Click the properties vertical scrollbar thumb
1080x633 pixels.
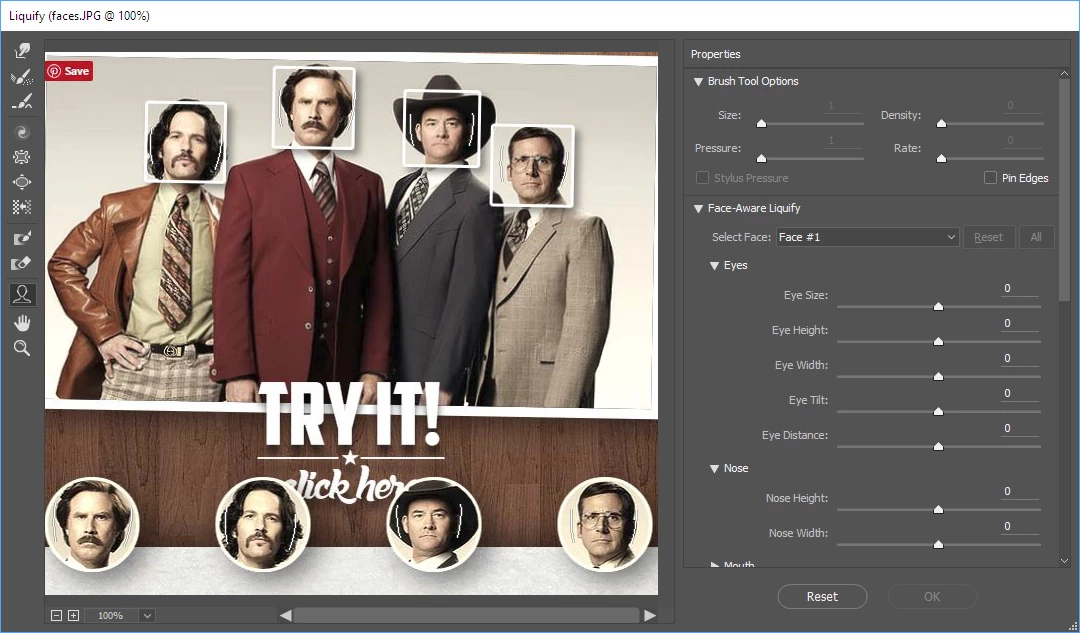pos(1064,190)
